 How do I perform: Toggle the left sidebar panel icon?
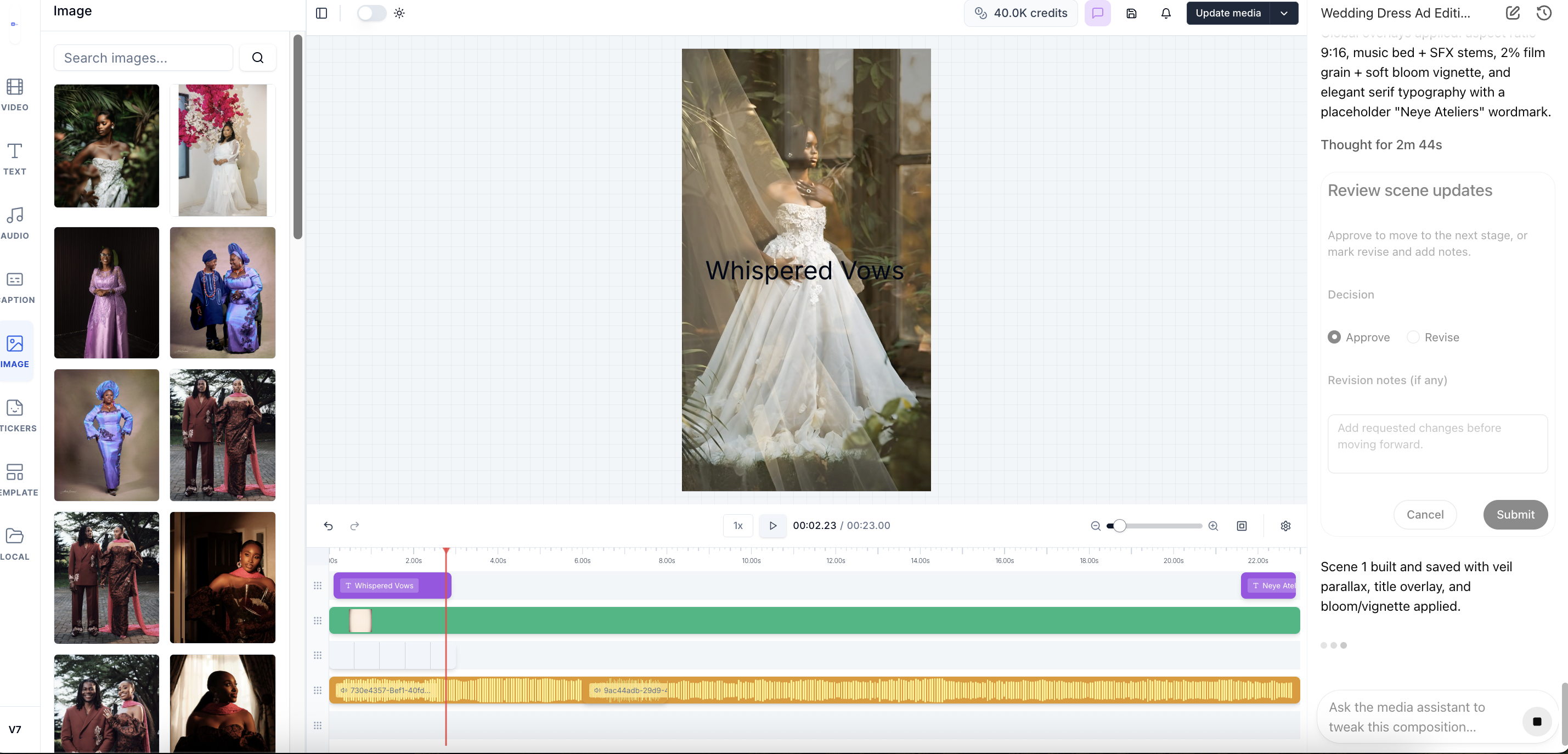click(322, 13)
